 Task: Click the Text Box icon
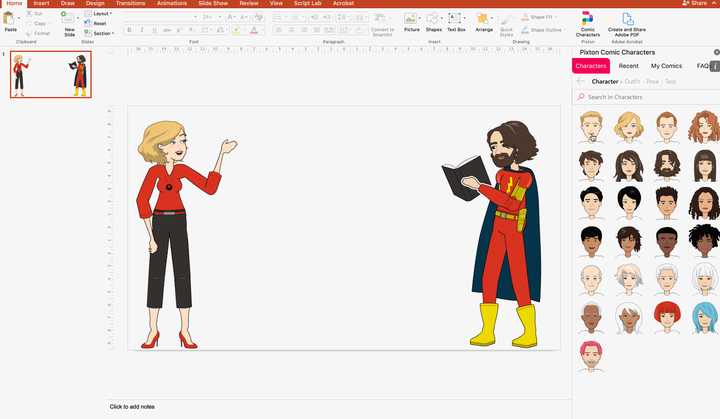(x=454, y=19)
